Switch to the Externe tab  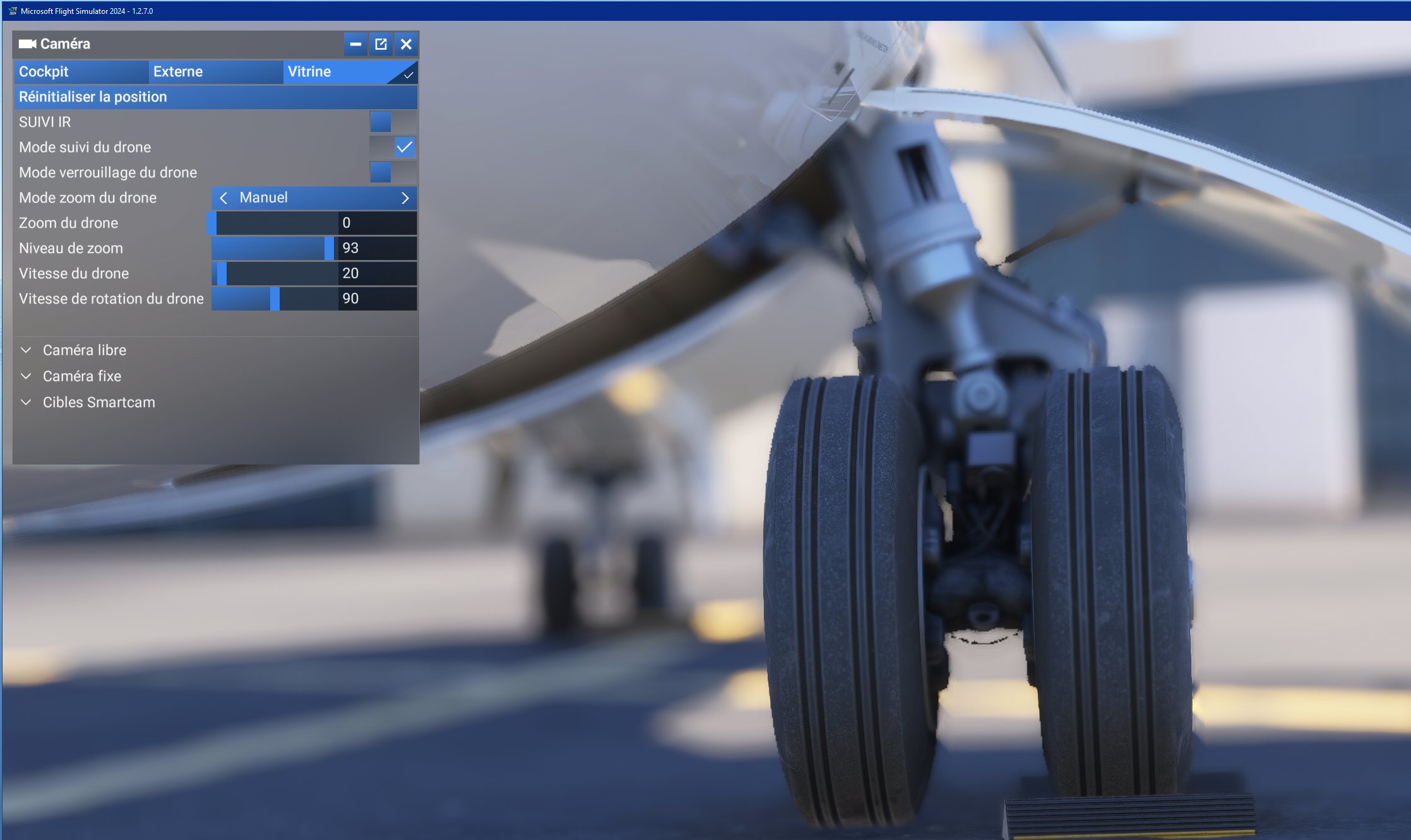click(216, 72)
